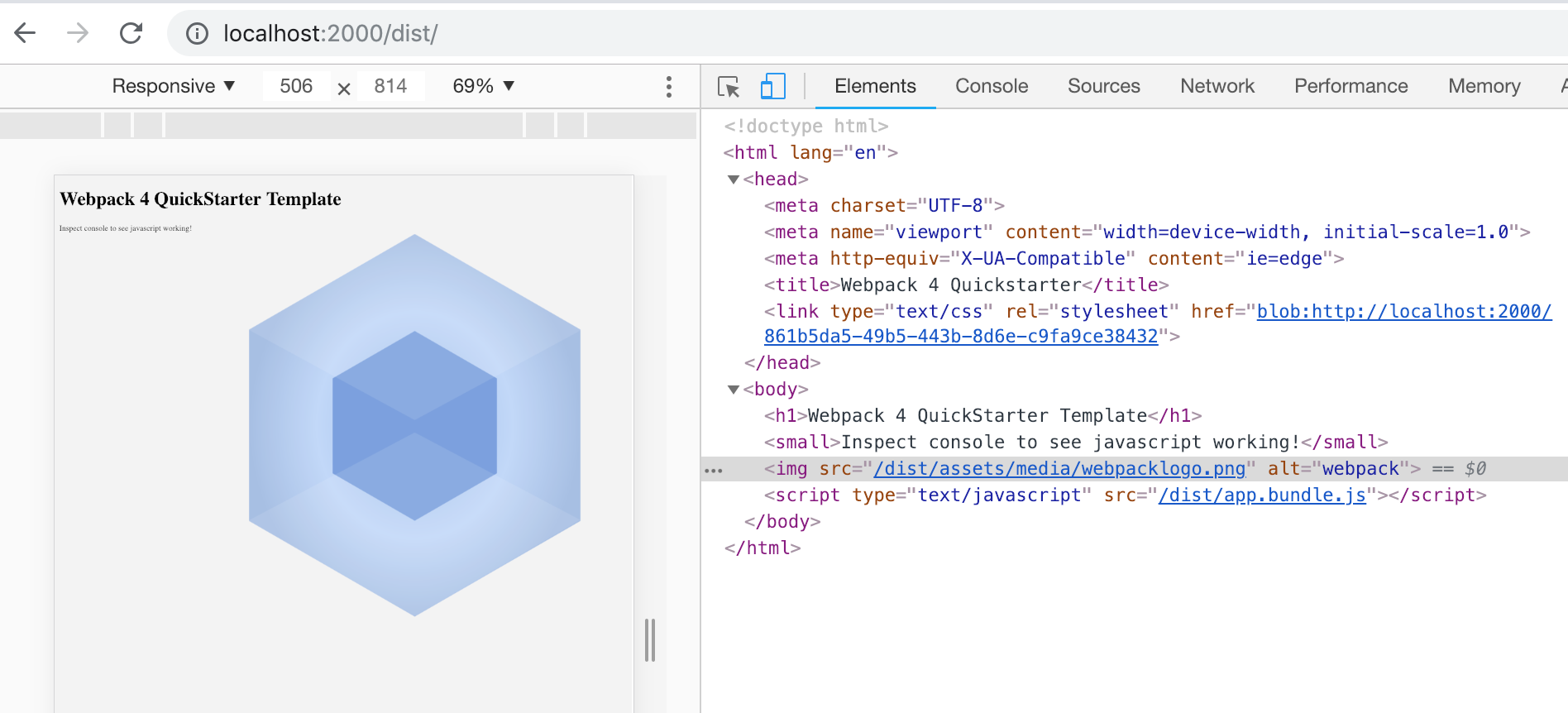Switch to the Sources tab
Screen dimensions: 1568x713
1103,86
